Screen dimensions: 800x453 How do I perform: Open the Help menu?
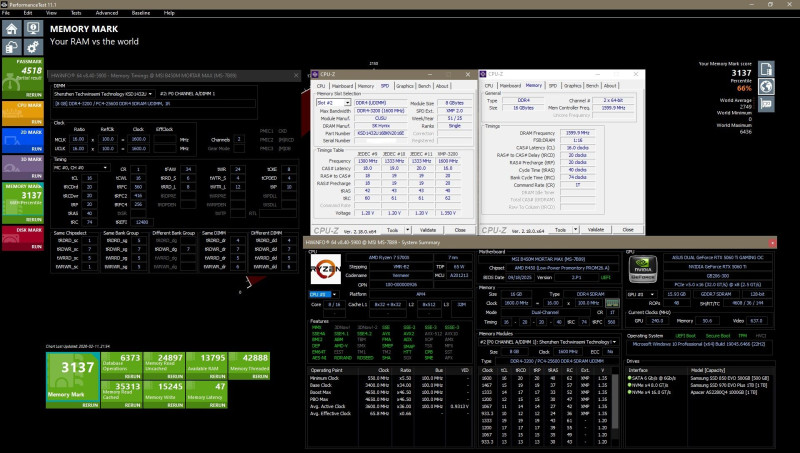169,13
